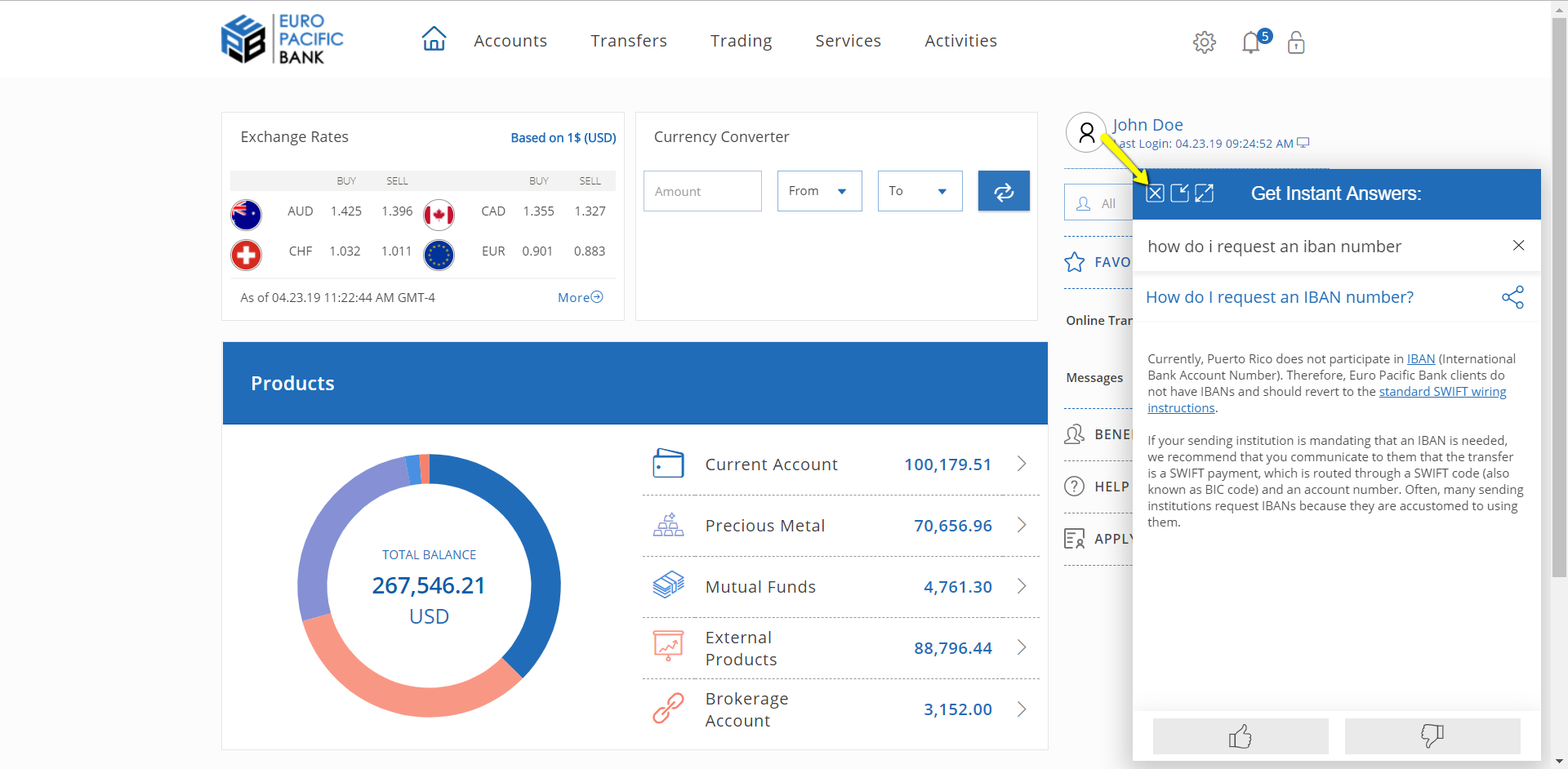Give thumbs down to the answer

(x=1432, y=736)
